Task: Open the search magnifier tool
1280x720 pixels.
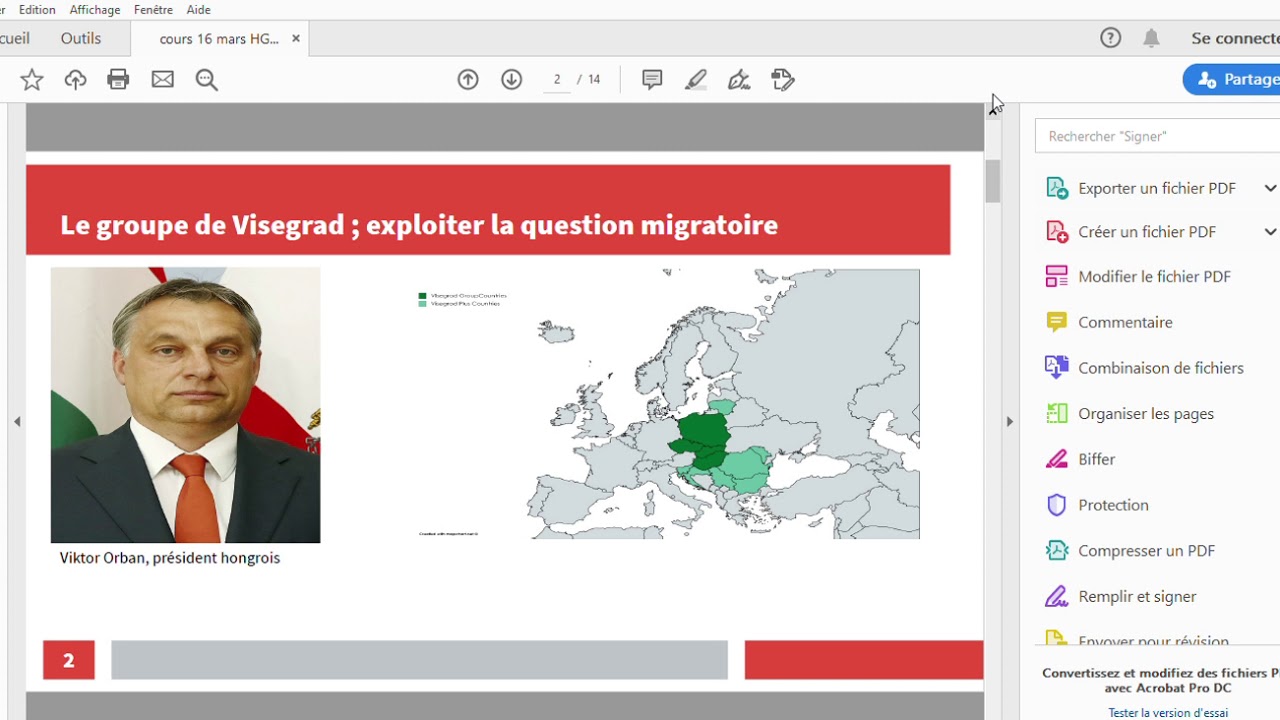Action: coord(206,80)
